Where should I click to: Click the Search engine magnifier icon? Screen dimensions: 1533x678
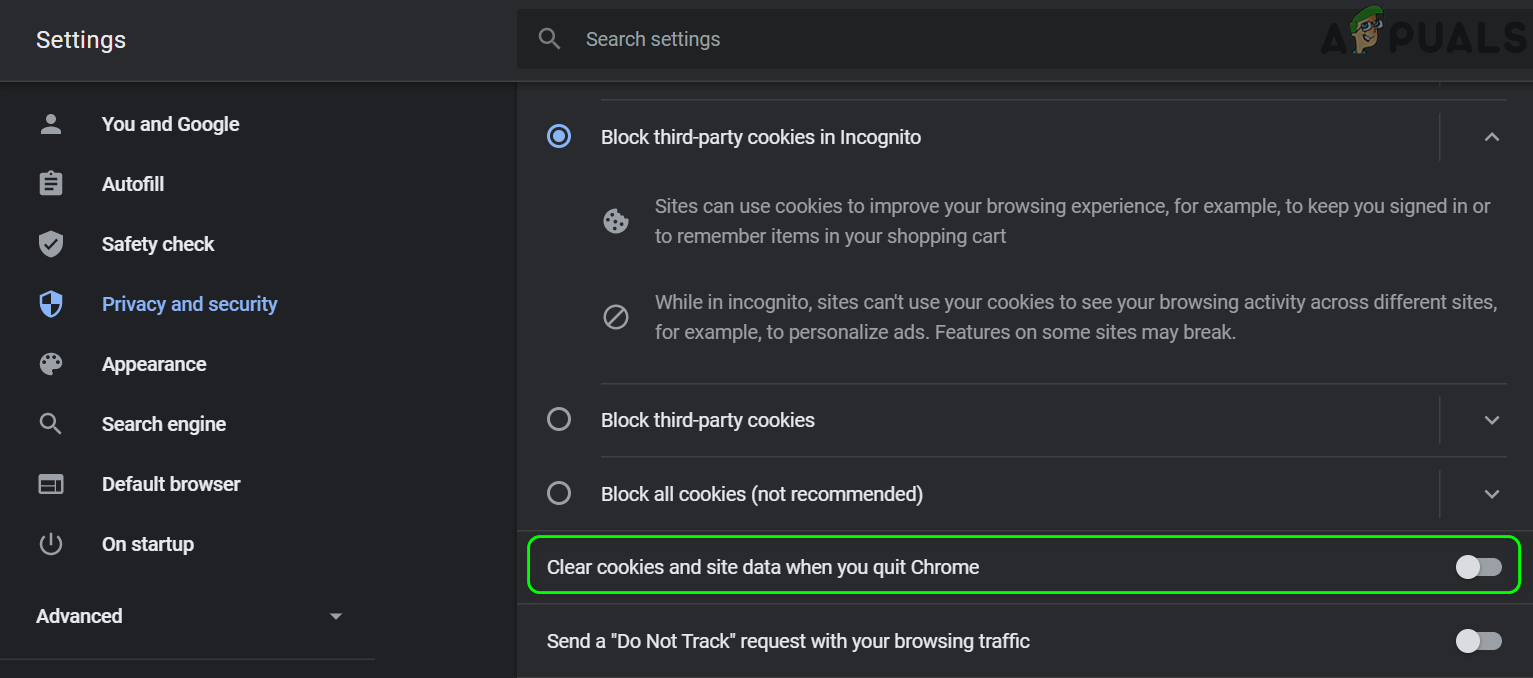pyautogui.click(x=50, y=424)
